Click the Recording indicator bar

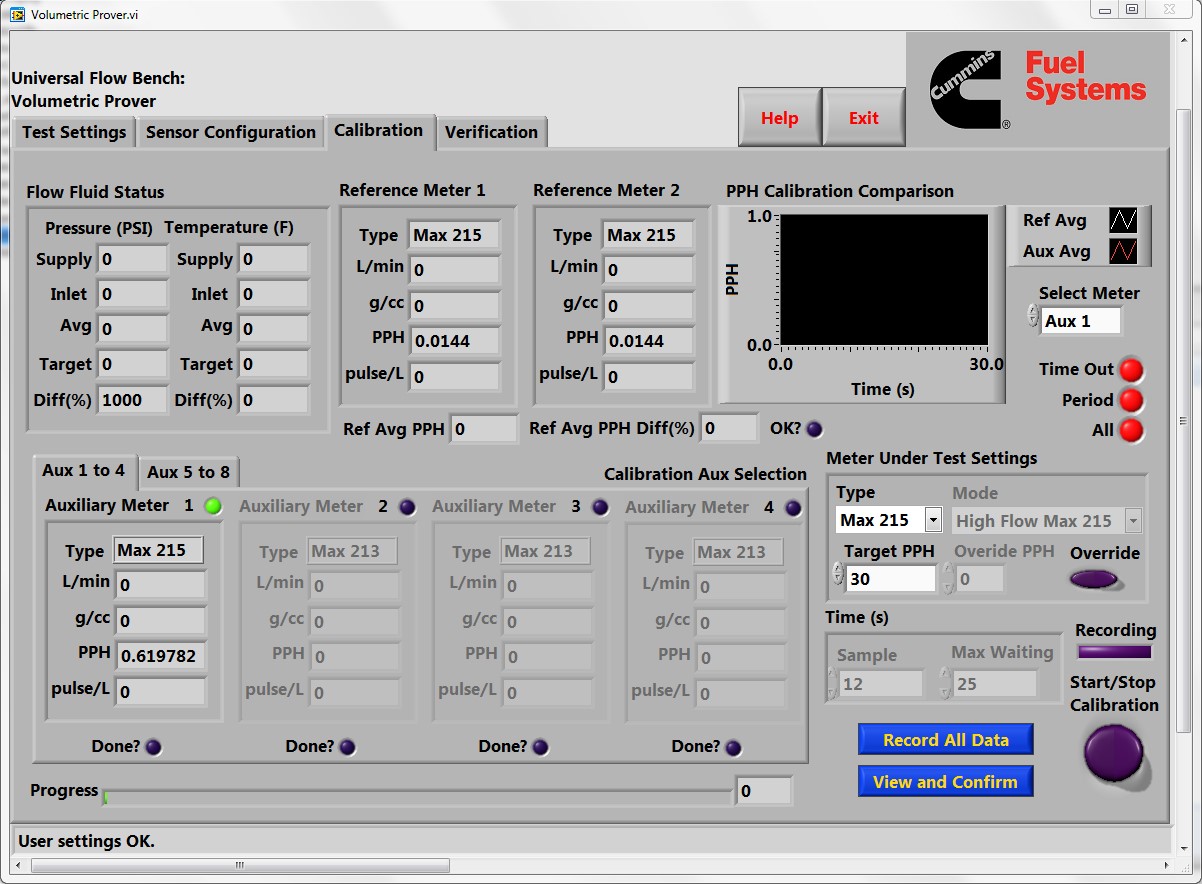[x=1114, y=652]
